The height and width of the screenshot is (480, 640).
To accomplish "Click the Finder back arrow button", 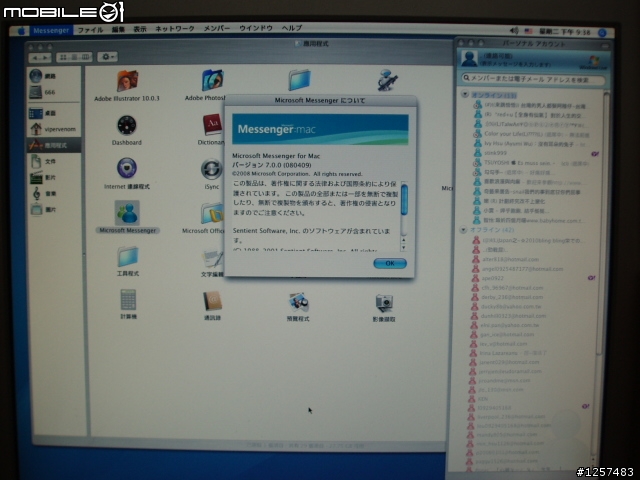I will tap(35, 58).
